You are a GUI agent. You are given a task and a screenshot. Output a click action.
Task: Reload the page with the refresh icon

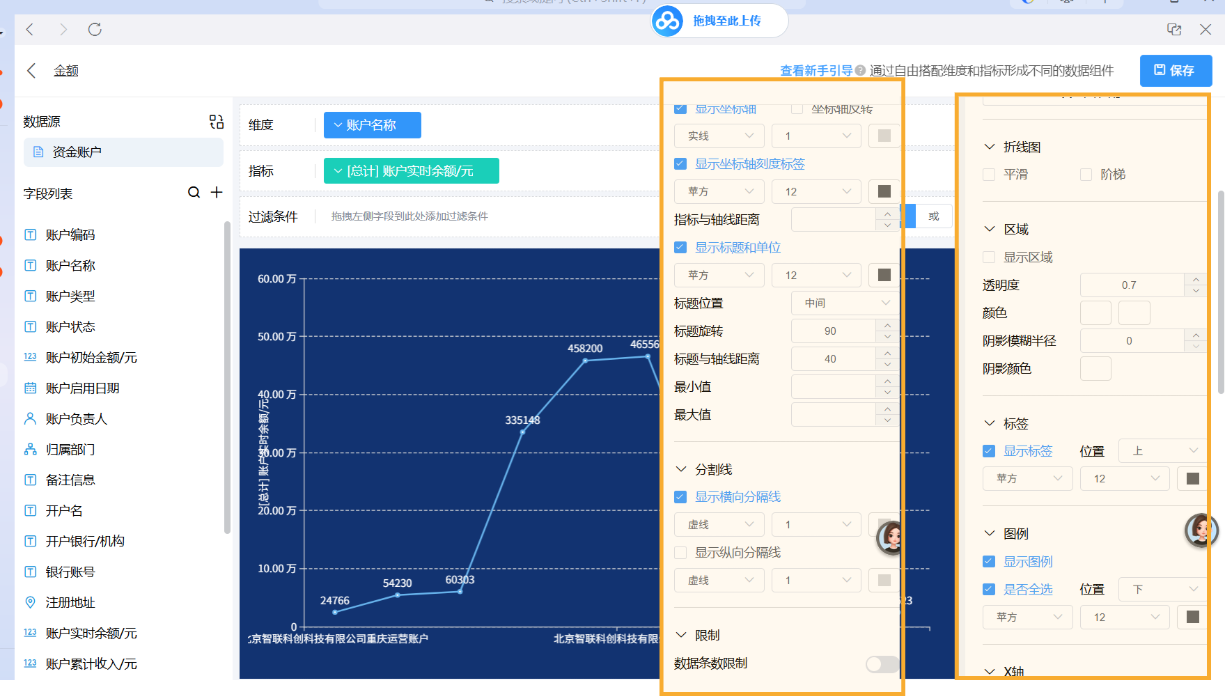(95, 30)
